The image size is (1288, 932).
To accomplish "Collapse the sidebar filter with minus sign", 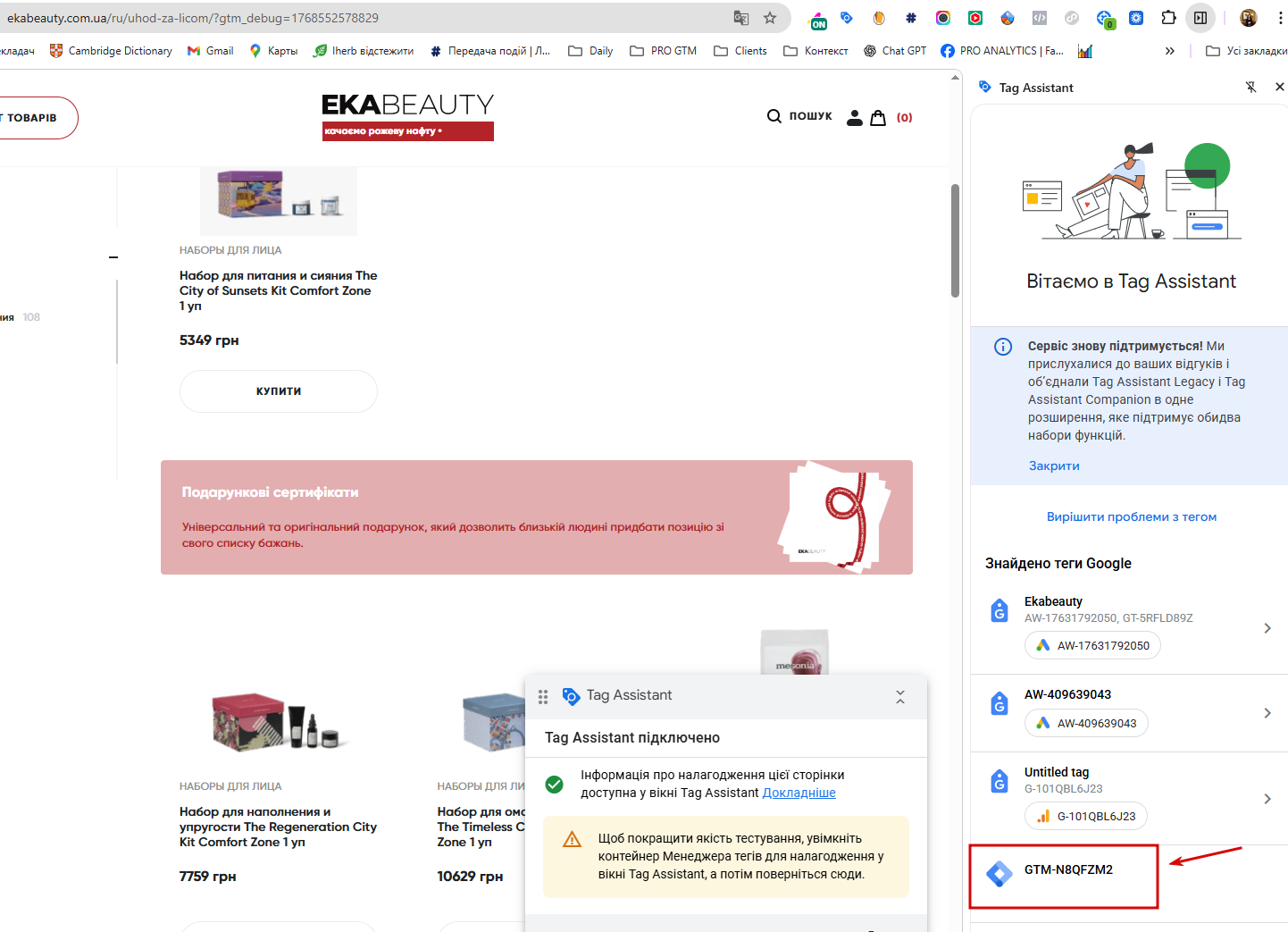I will click(x=113, y=257).
